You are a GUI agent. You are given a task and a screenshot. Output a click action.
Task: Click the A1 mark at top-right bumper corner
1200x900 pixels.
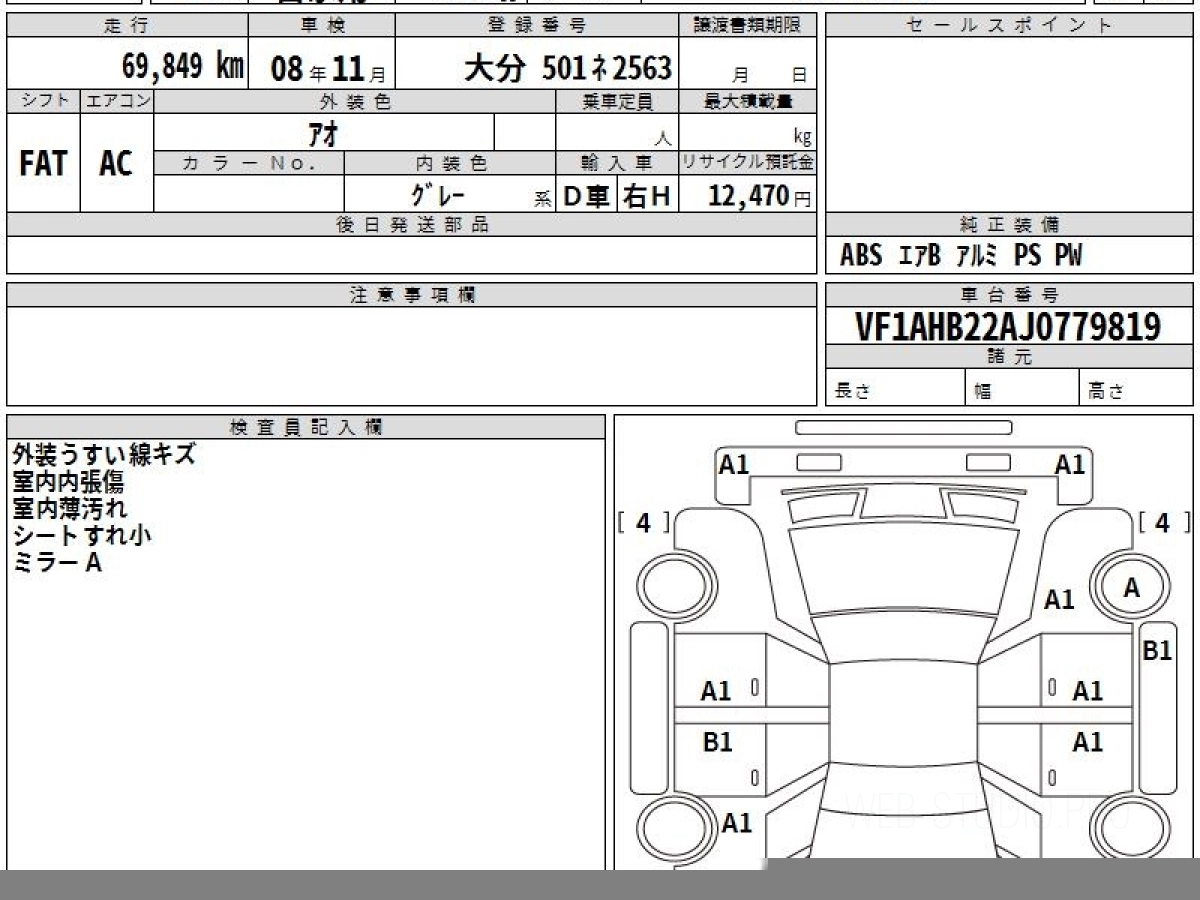[1070, 465]
